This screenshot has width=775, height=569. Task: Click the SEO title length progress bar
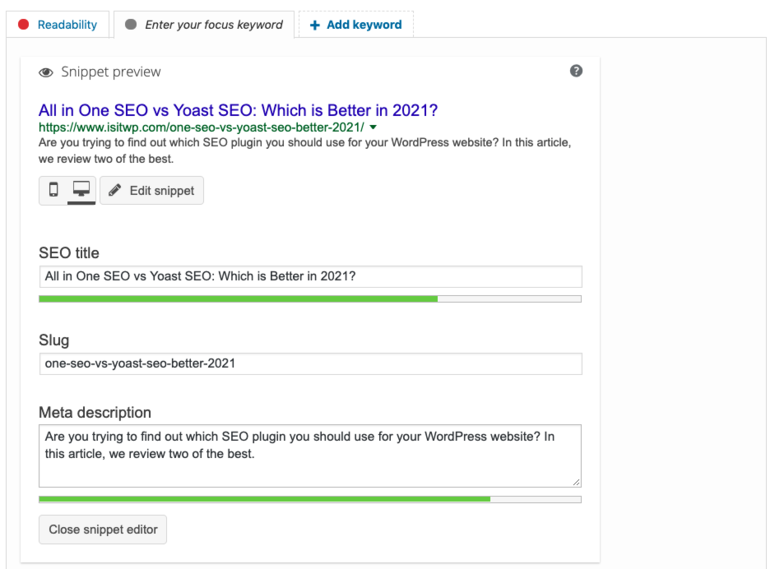[310, 299]
